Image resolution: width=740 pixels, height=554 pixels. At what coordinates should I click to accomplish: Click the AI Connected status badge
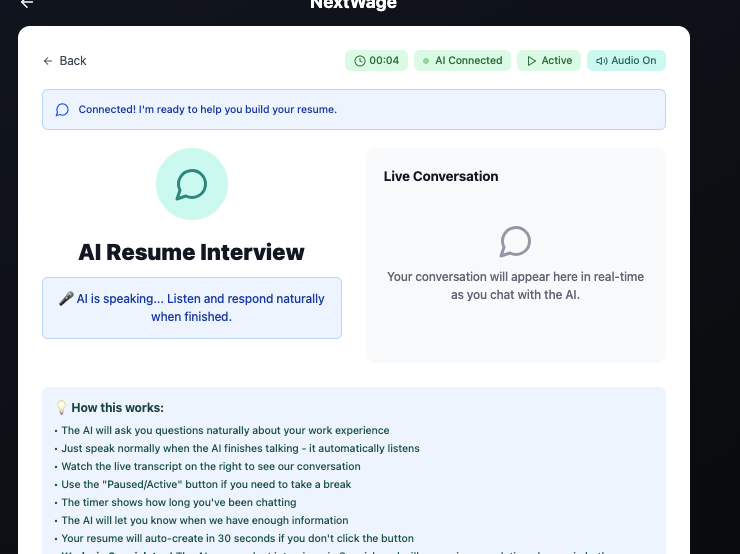coord(462,60)
